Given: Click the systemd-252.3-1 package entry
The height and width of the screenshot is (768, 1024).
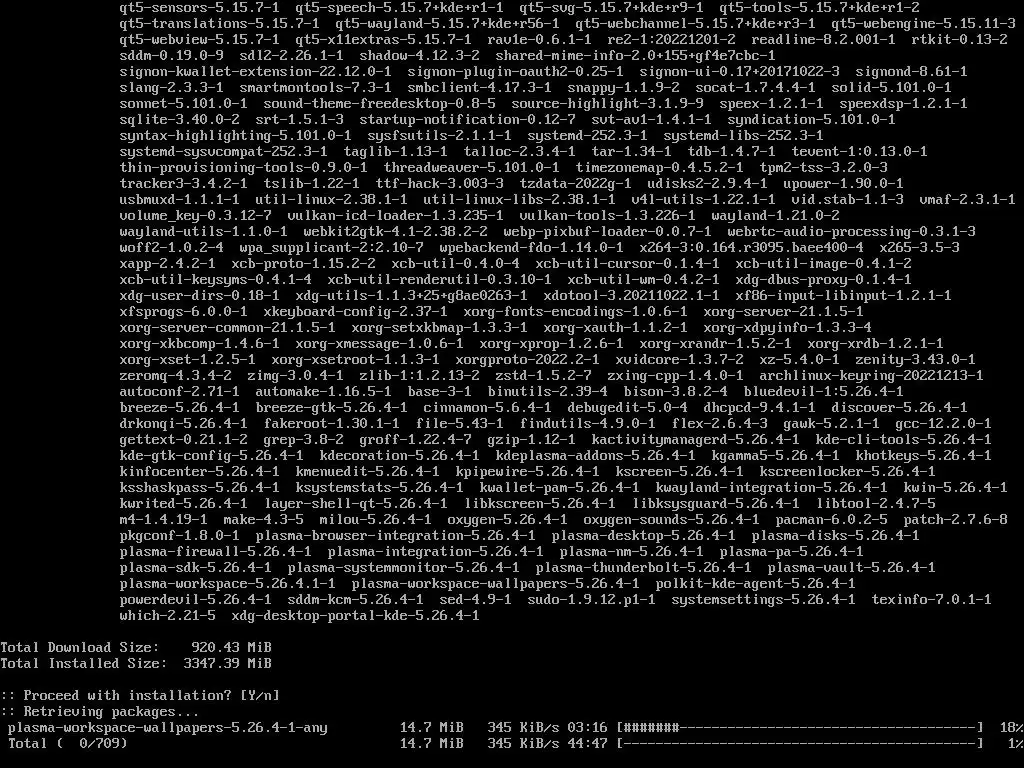Looking at the screenshot, I should click(x=587, y=135).
